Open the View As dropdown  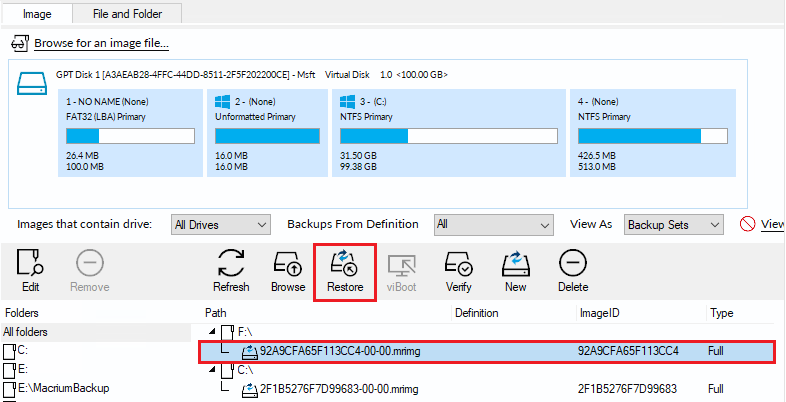click(x=674, y=225)
